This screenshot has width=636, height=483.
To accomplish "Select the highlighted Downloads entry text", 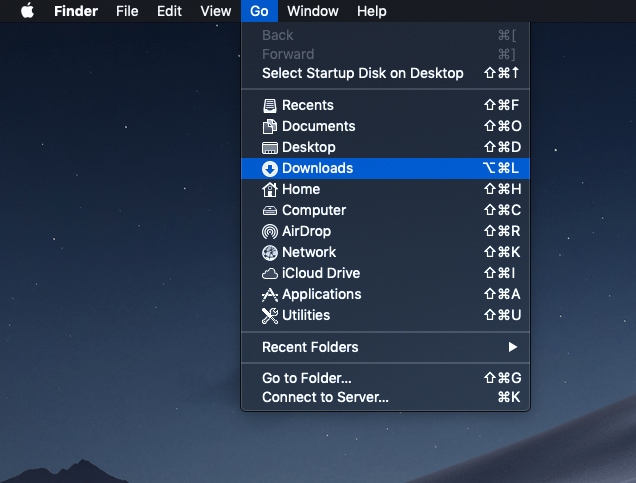I will [318, 168].
